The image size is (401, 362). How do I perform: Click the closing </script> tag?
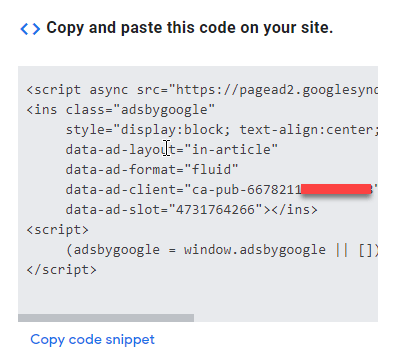point(62,270)
